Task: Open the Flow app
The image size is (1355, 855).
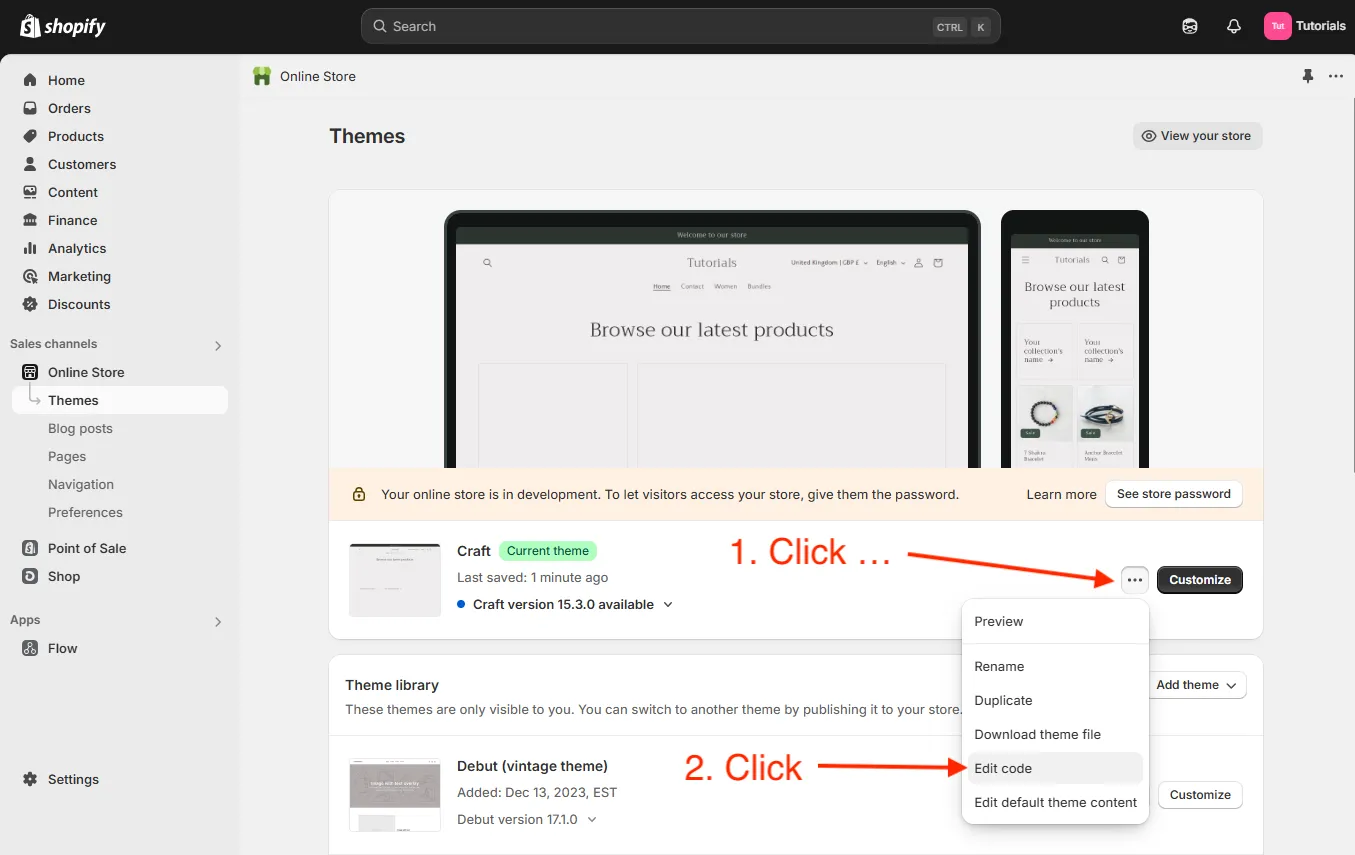Action: coord(60,648)
